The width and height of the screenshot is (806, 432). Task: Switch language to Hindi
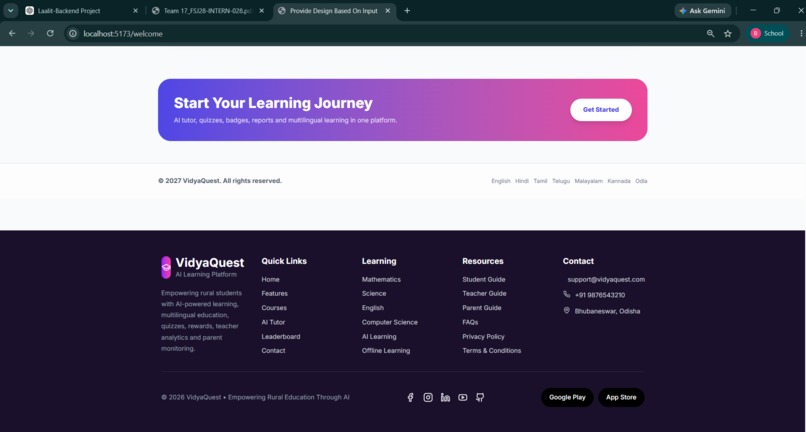pos(522,181)
